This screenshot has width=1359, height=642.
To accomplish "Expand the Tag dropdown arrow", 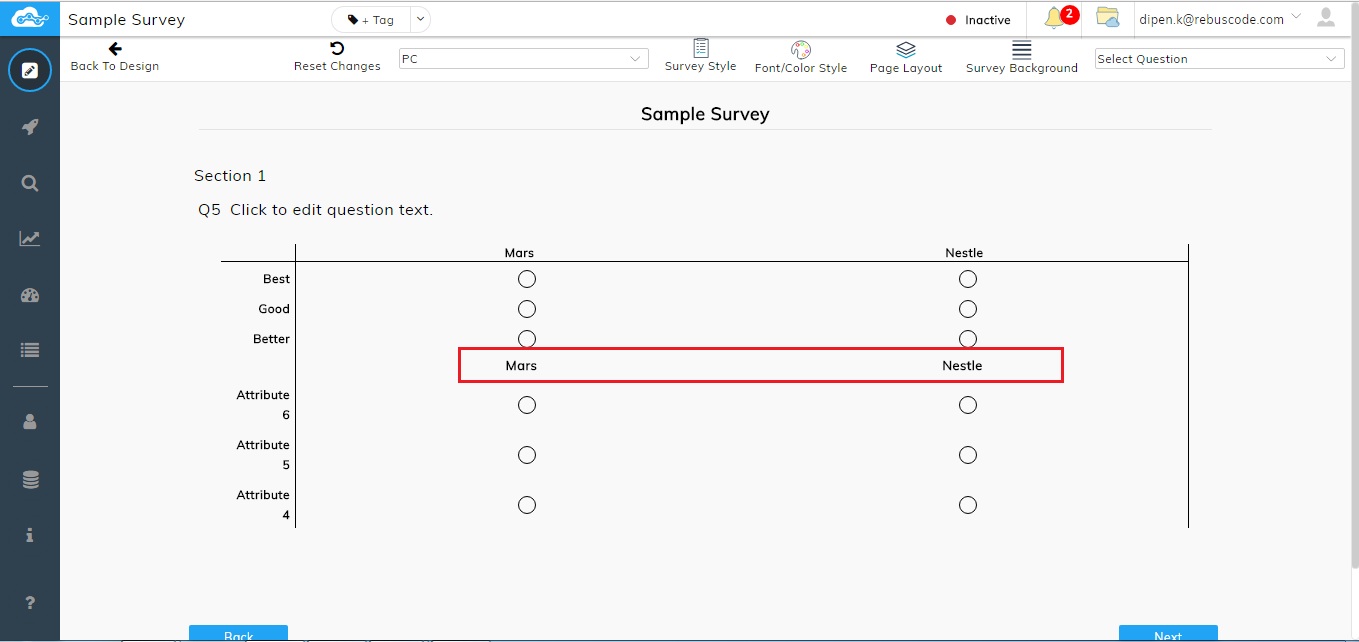I will pyautogui.click(x=420, y=20).
